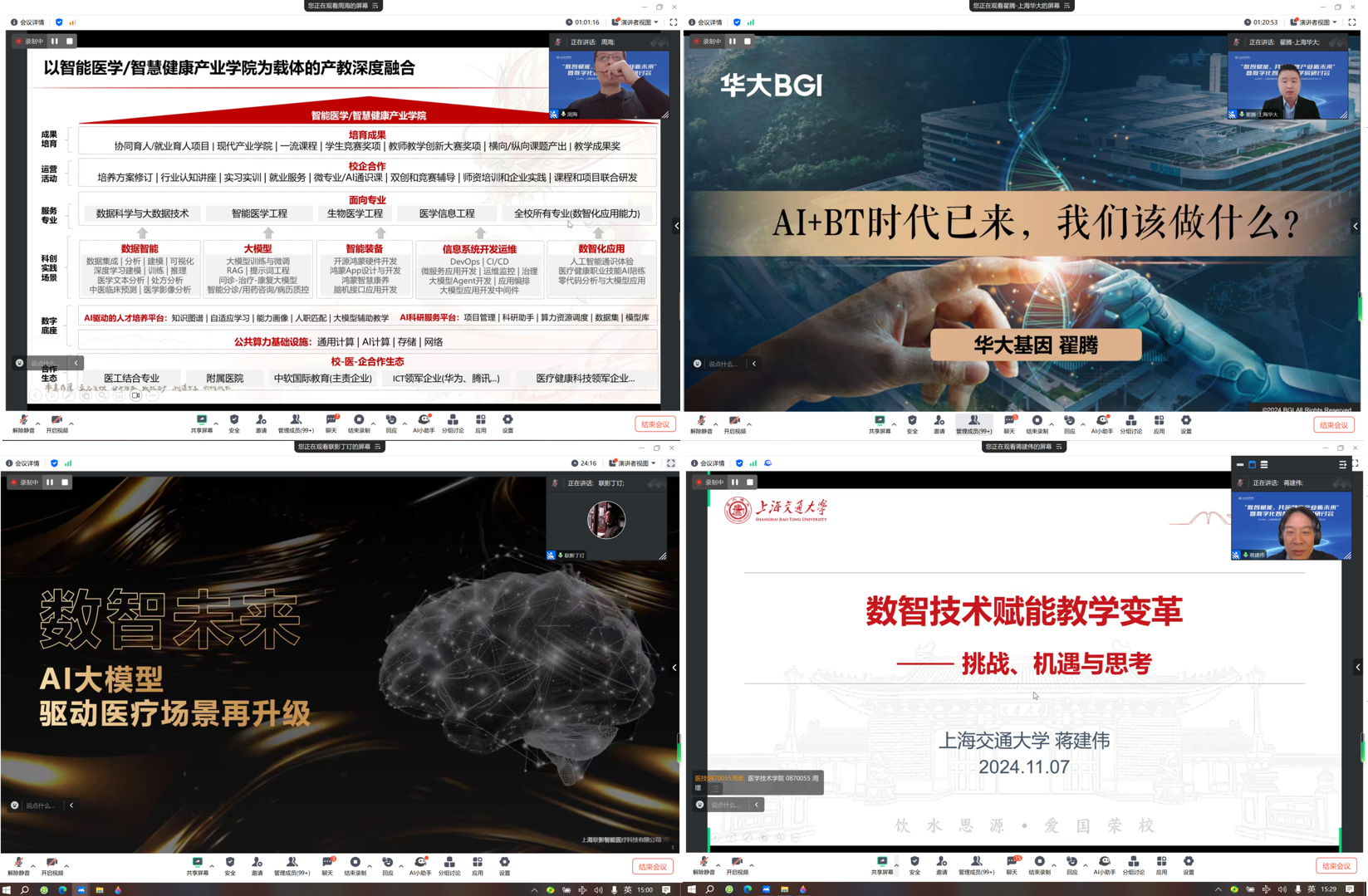Open 应用 apps in the 周海 meeting window

tap(481, 423)
